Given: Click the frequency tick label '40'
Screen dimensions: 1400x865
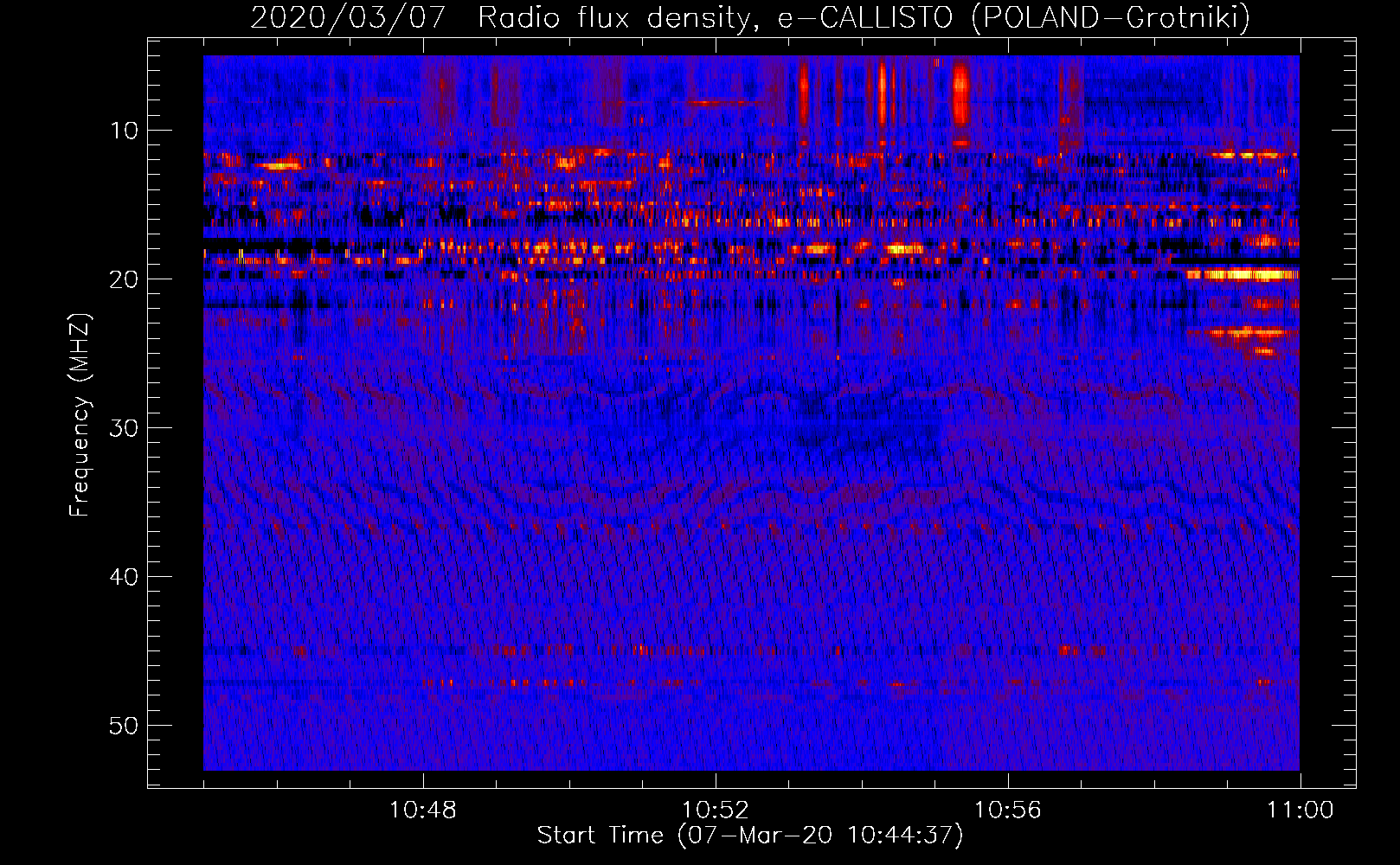Looking at the screenshot, I should coord(124,577).
